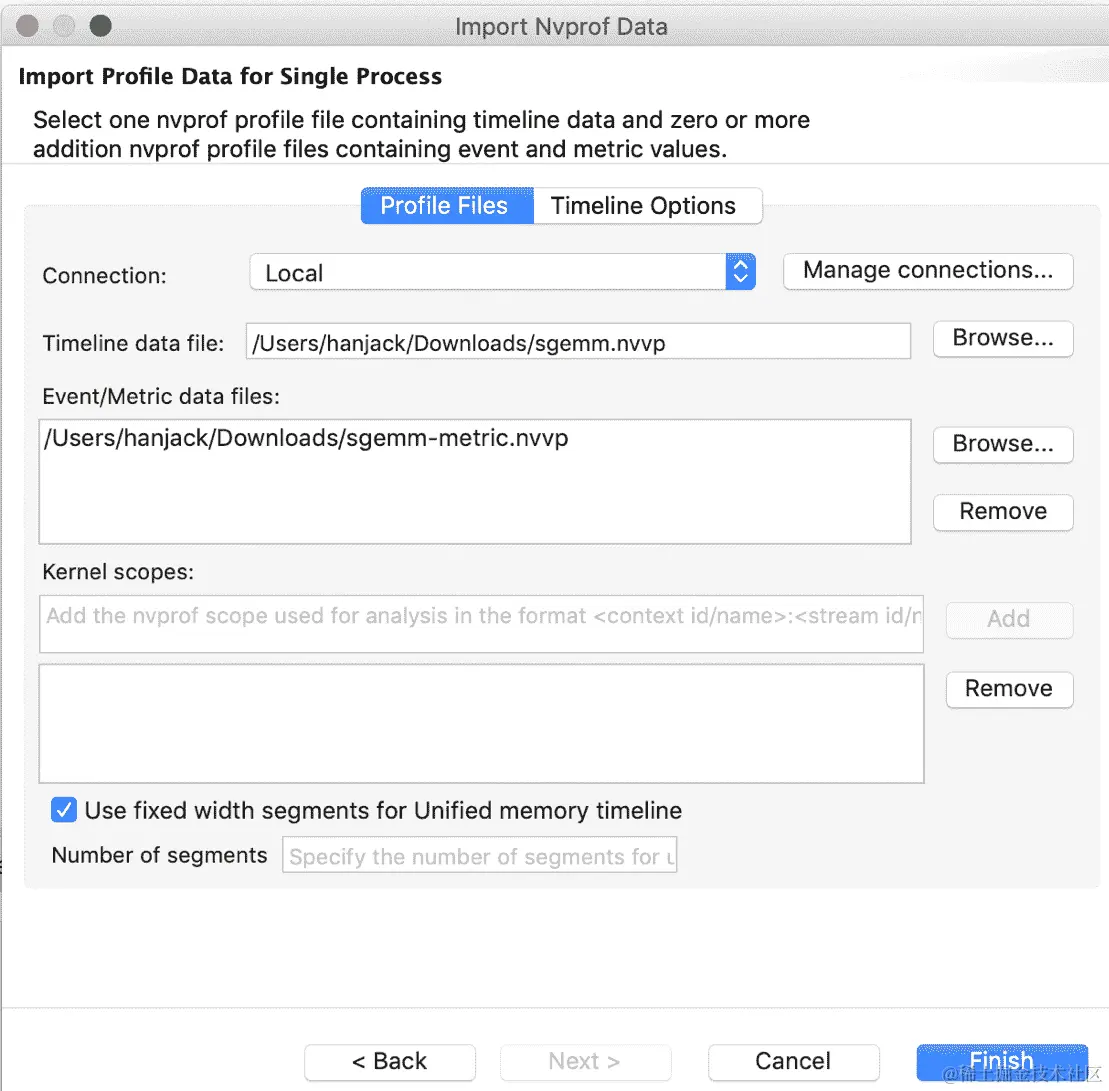This screenshot has width=1109, height=1091.
Task: Click Finish to import profile data
Action: tap(1000, 1062)
